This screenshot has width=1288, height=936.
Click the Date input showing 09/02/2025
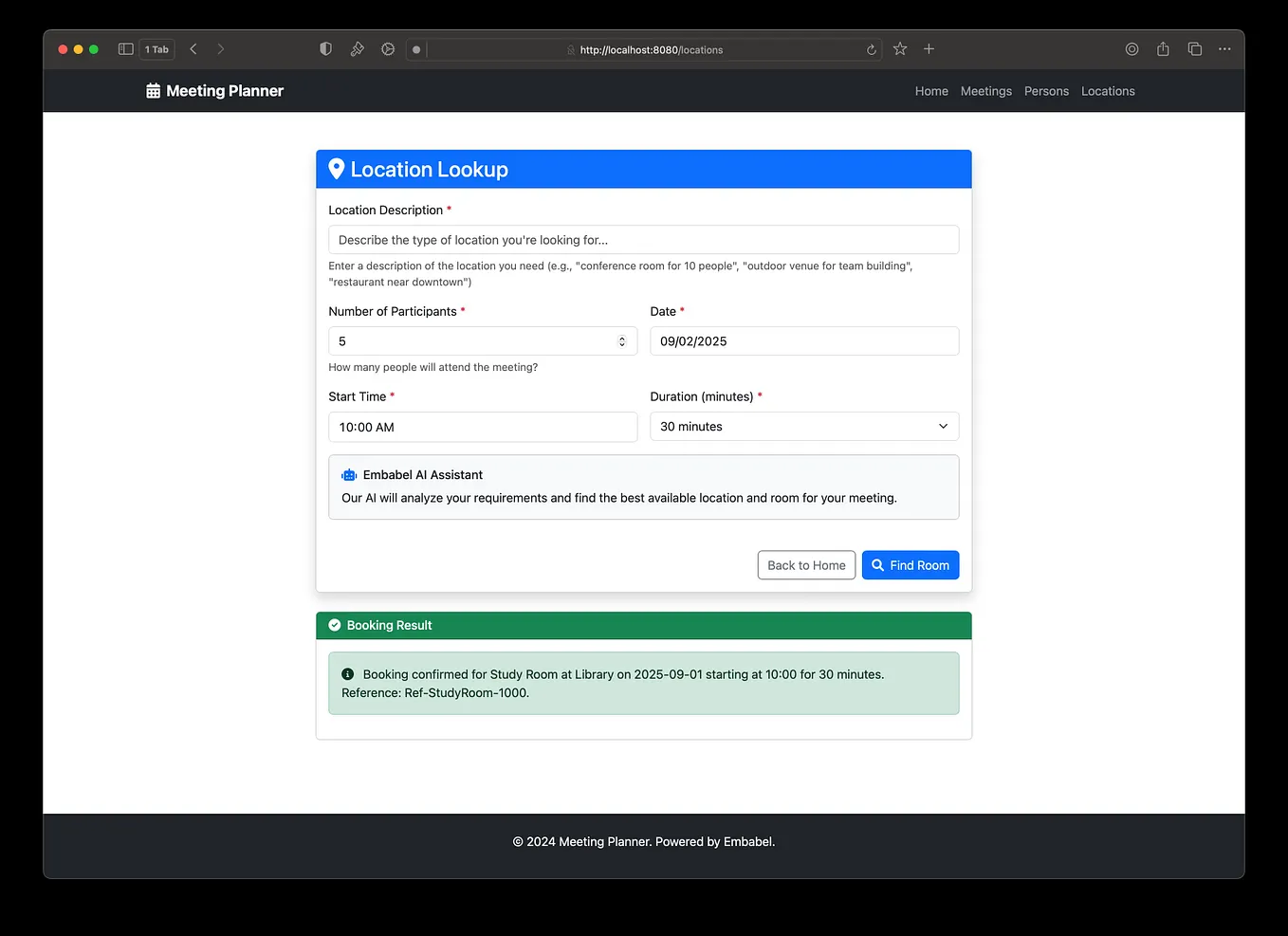(803, 340)
